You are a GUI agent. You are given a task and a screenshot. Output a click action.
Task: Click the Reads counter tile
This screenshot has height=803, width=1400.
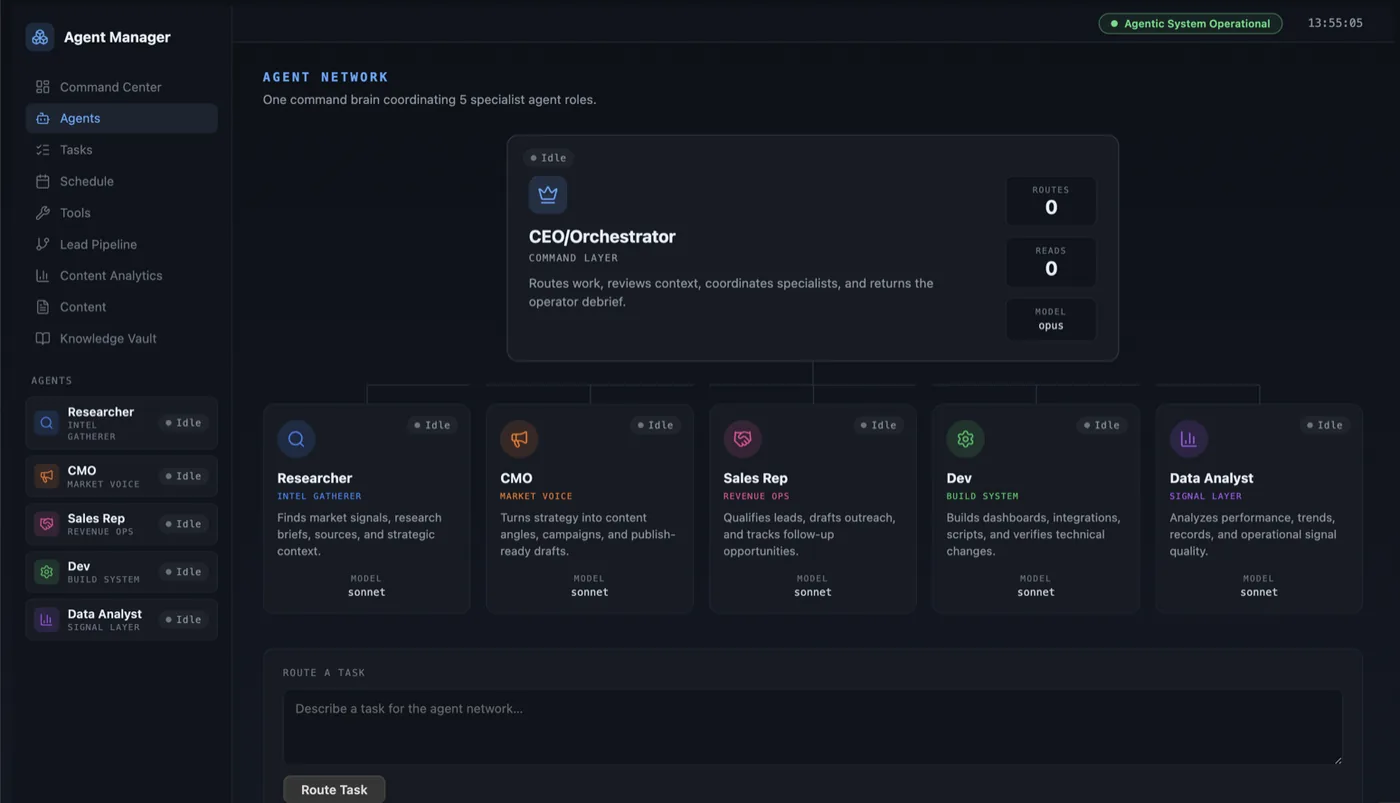pos(1051,262)
